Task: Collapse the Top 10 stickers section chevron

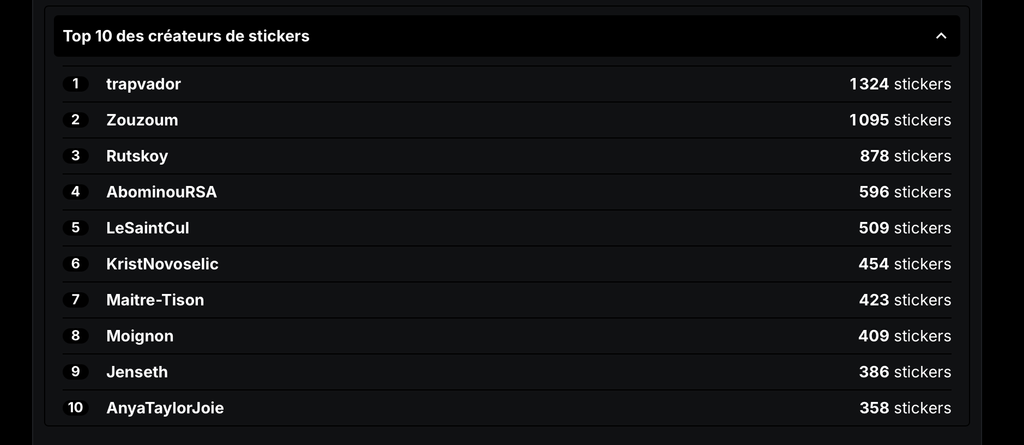Action: coord(940,36)
